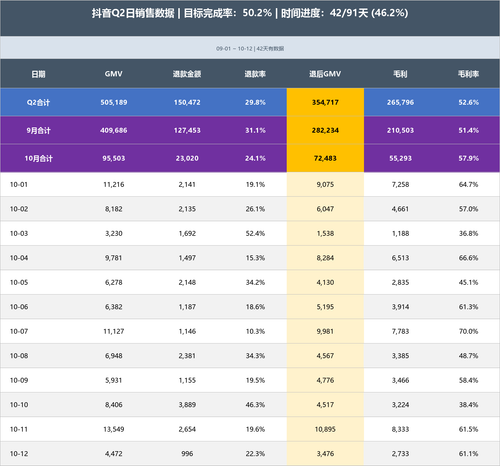
Task: Click Q2 total GMV value 505,189
Action: pos(114,102)
